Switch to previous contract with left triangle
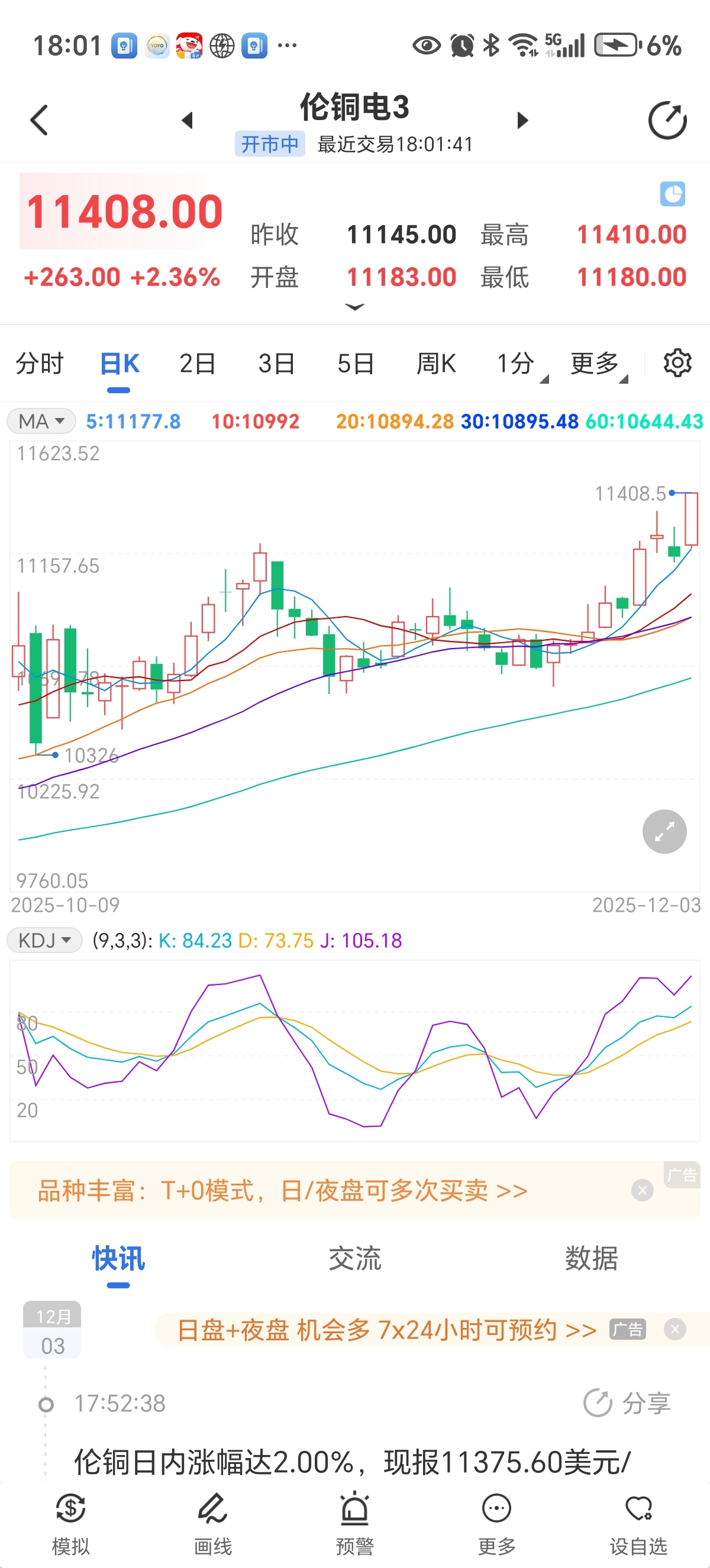710x1568 pixels. coord(188,121)
